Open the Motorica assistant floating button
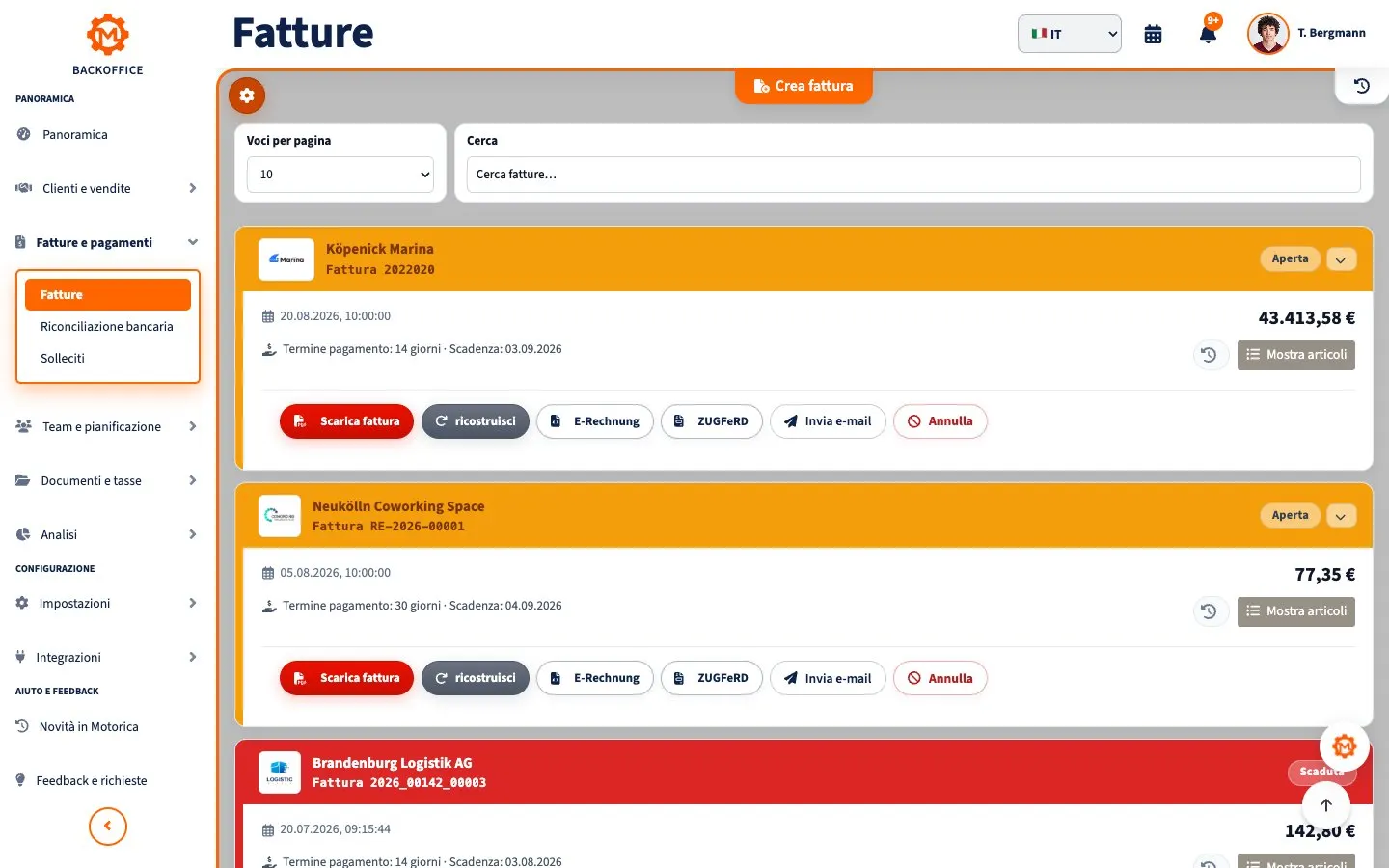Image resolution: width=1389 pixels, height=868 pixels. (x=1345, y=746)
